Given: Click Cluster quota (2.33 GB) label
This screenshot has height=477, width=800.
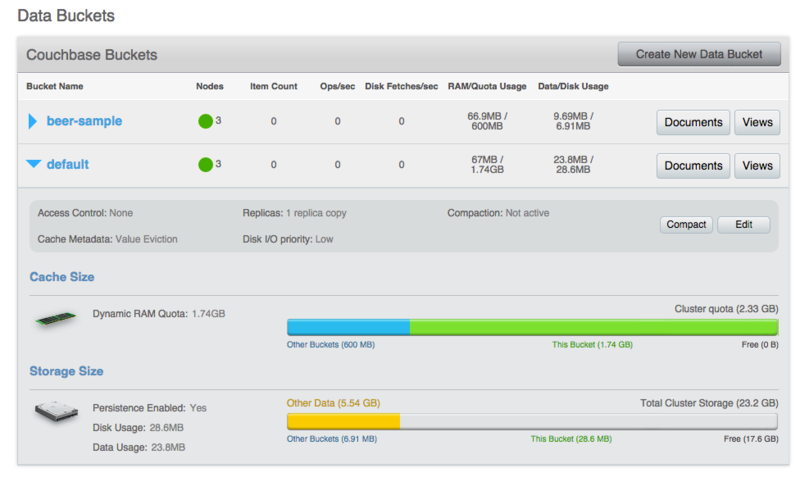Looking at the screenshot, I should [x=726, y=309].
